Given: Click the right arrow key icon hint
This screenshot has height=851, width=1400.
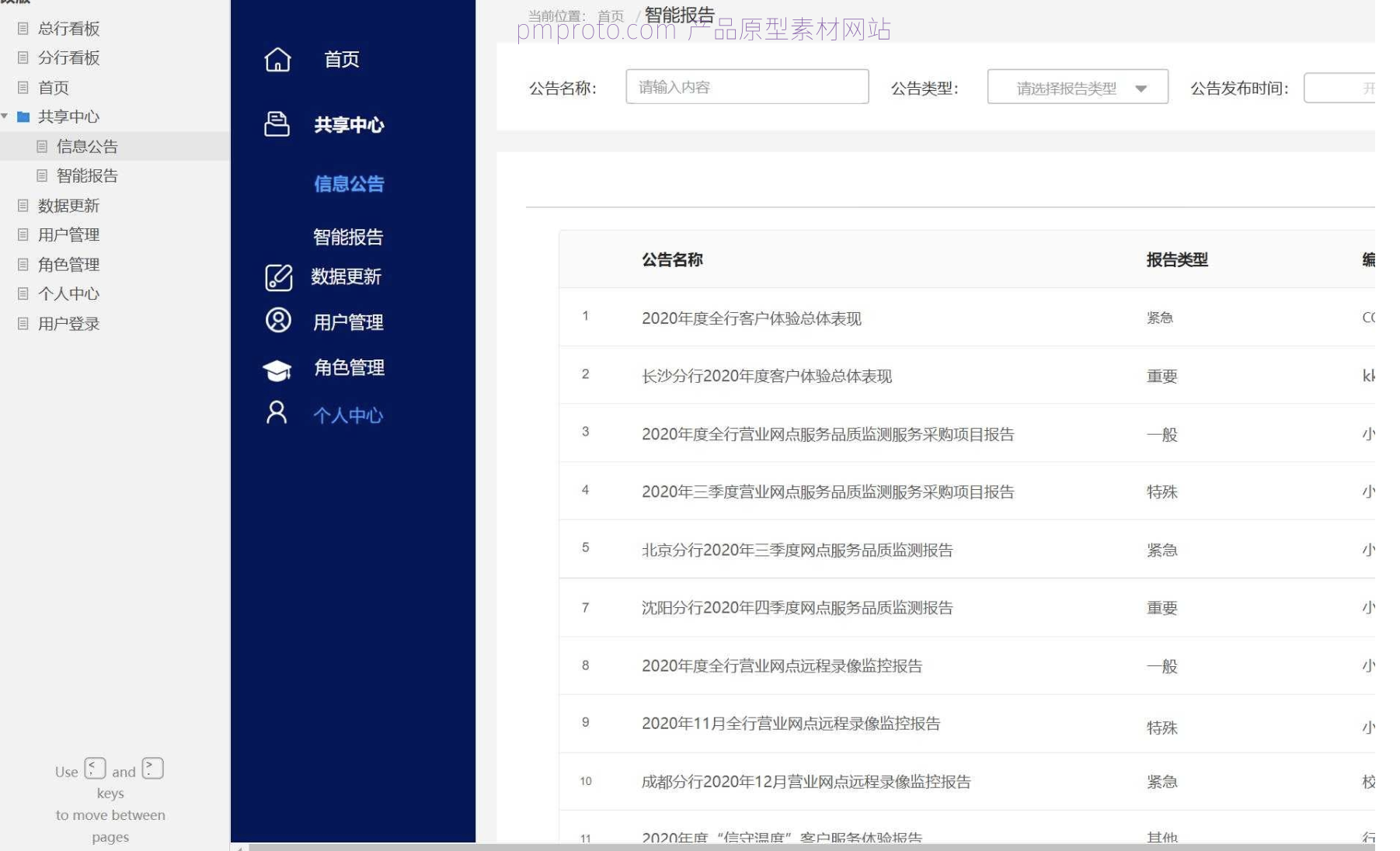Looking at the screenshot, I should (153, 768).
